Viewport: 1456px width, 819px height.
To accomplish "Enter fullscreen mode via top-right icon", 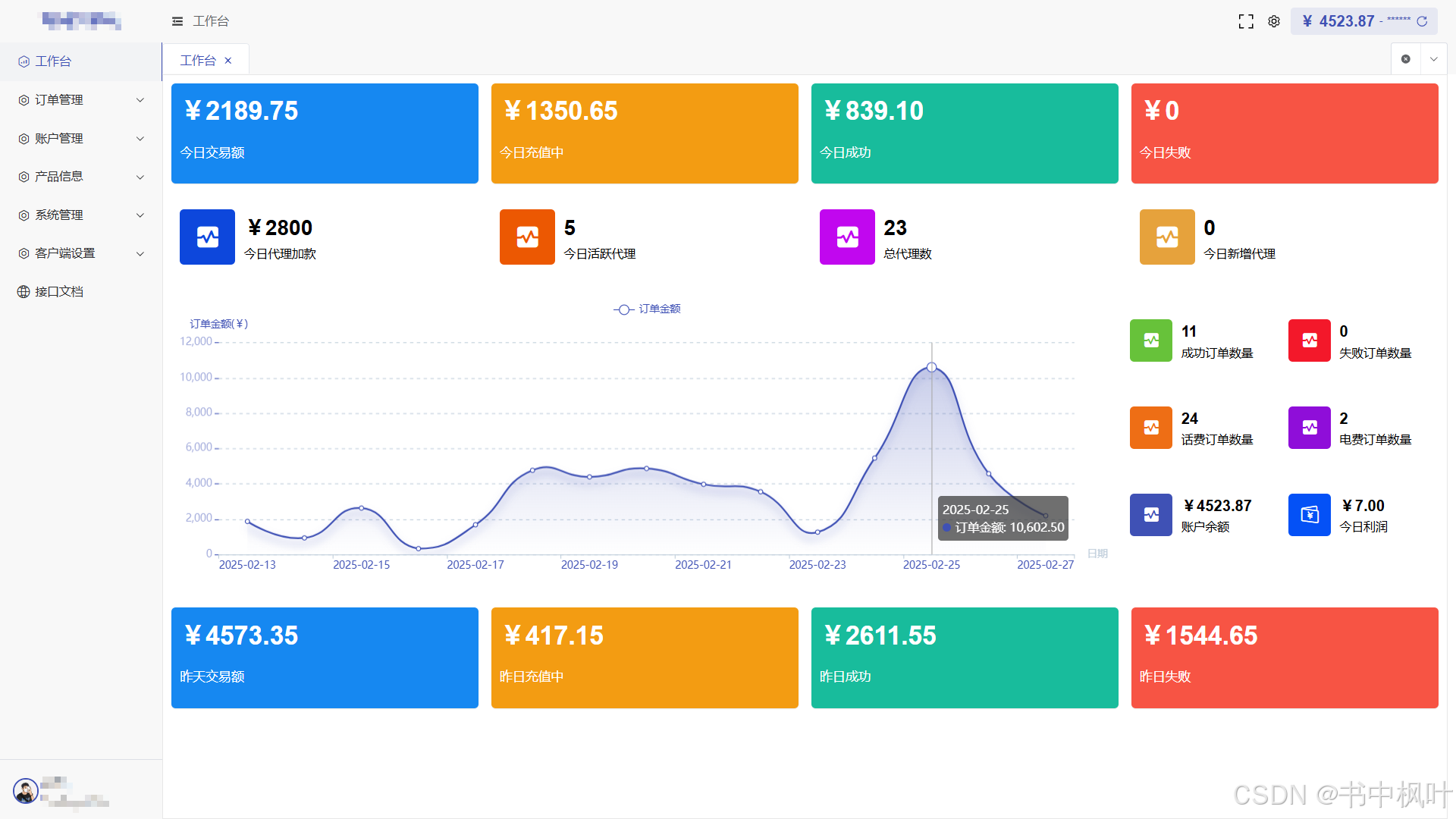I will pos(1246,21).
